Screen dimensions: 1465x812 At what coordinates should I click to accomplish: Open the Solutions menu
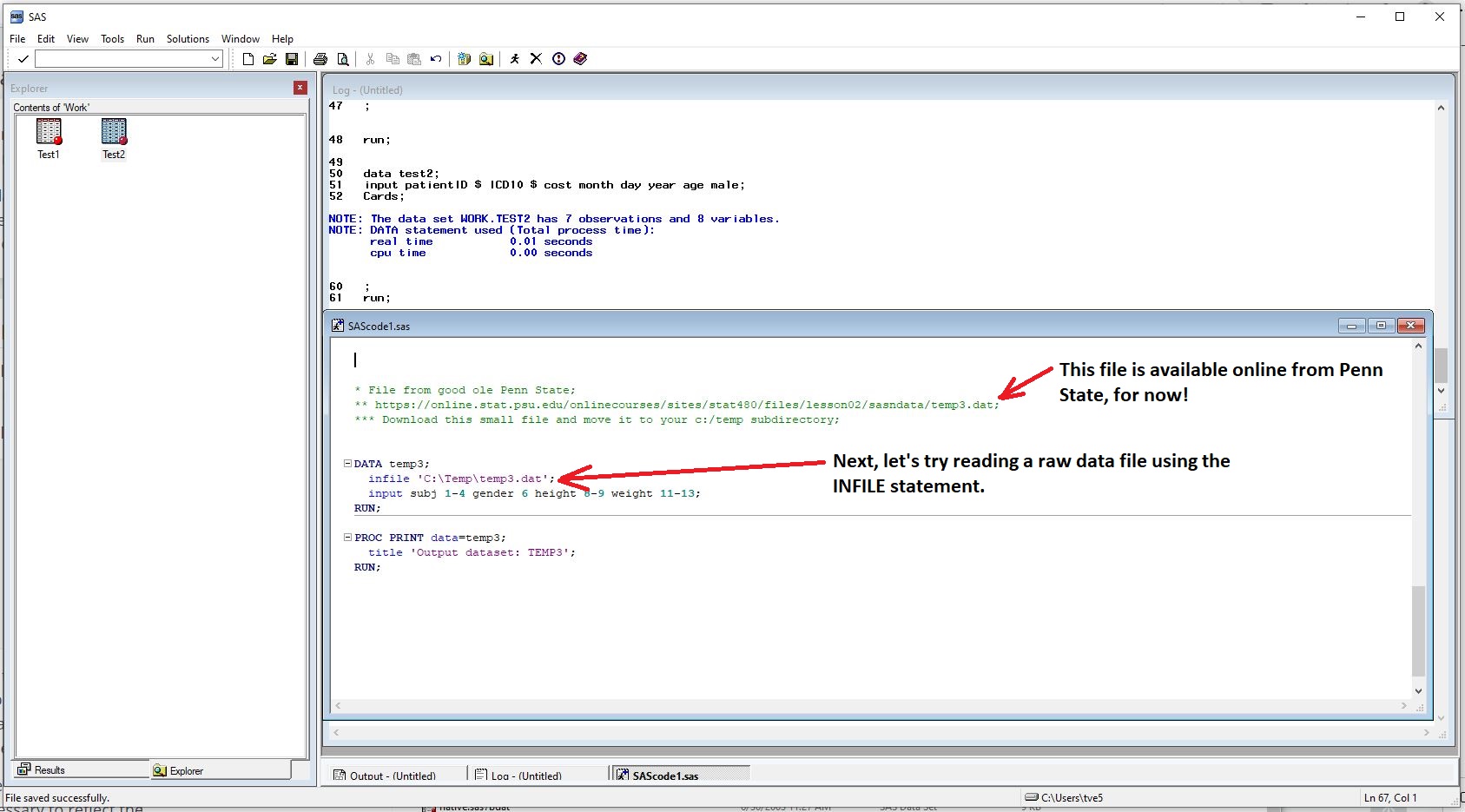188,39
